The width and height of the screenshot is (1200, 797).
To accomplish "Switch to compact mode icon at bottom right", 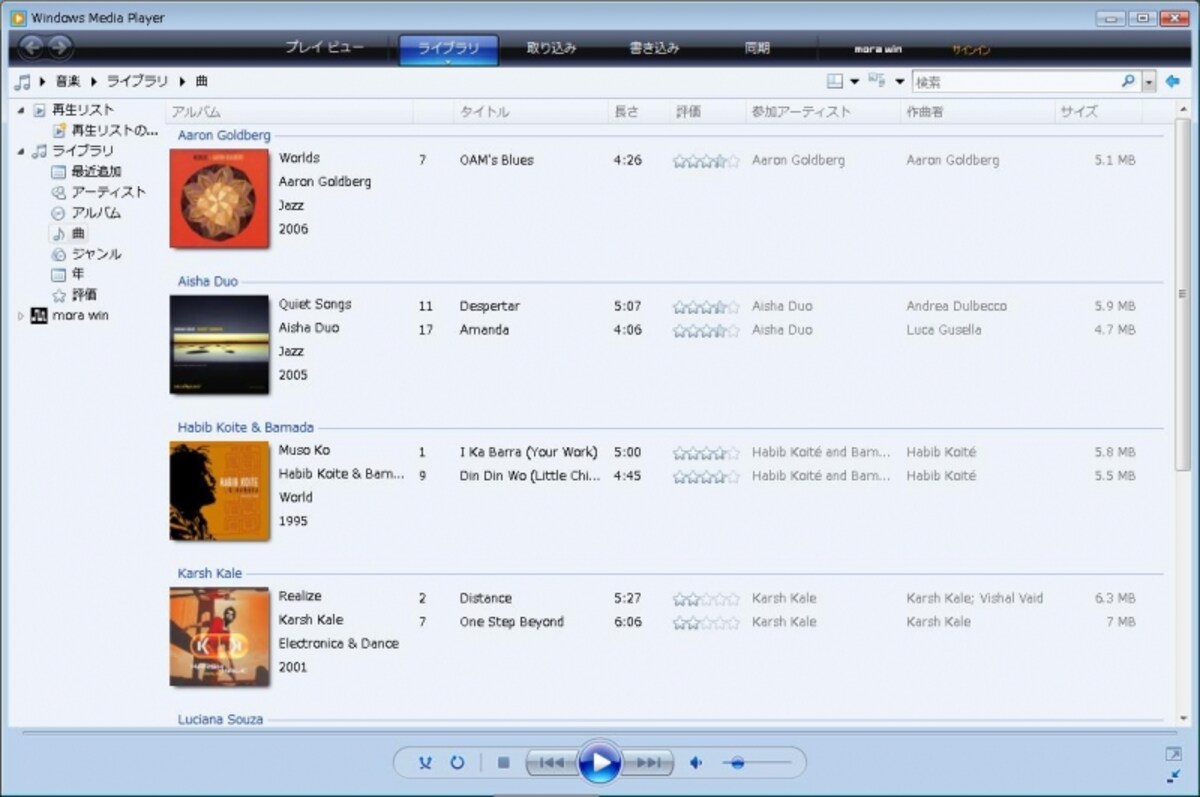I will pyautogui.click(x=1173, y=777).
